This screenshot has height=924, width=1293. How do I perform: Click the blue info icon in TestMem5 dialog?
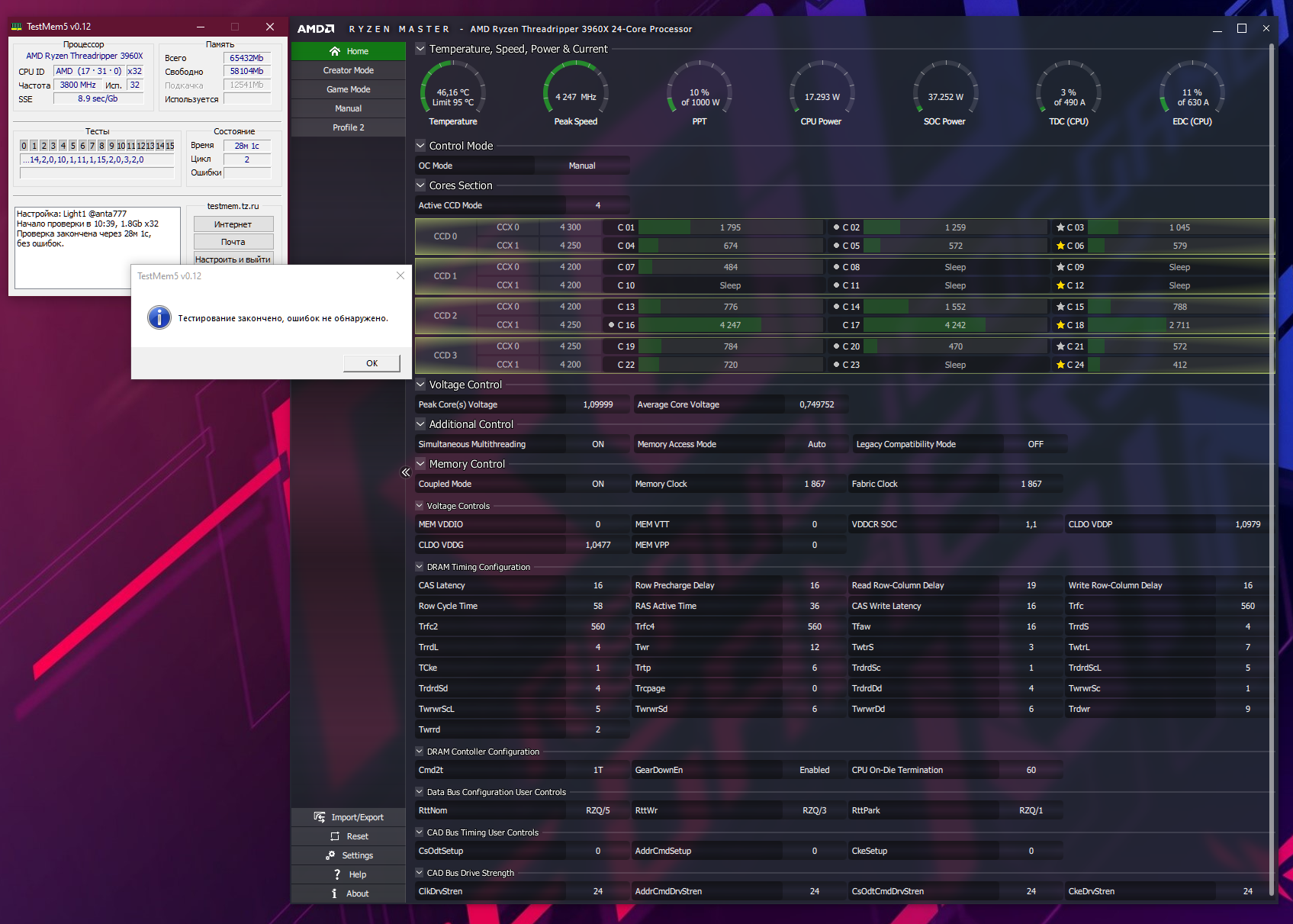click(159, 317)
